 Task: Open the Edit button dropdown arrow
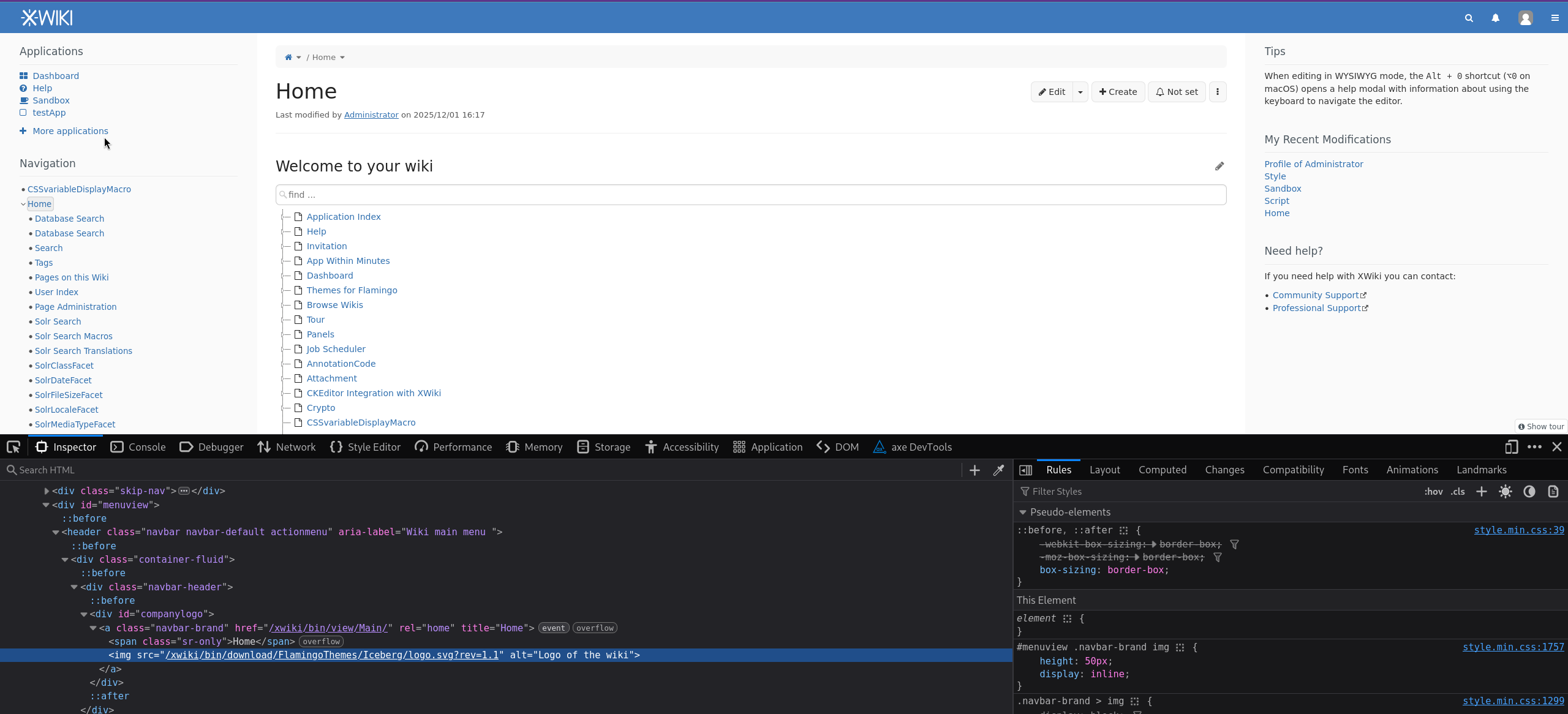coord(1080,92)
